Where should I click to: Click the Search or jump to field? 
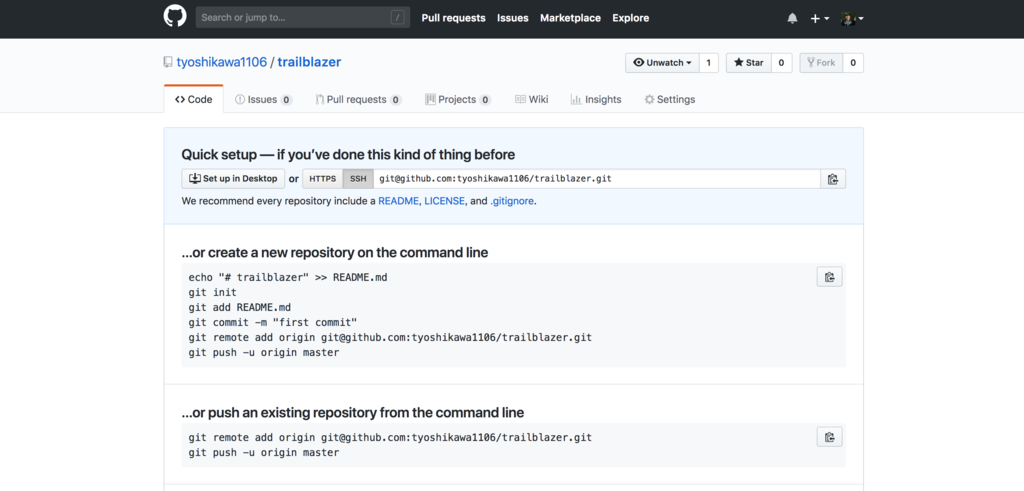tap(303, 18)
